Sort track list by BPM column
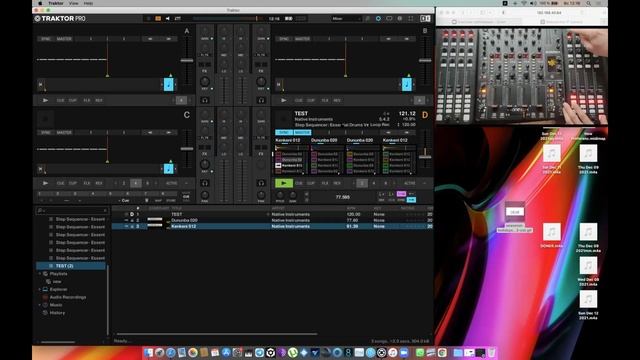This screenshot has width=640, height=360. (x=351, y=208)
